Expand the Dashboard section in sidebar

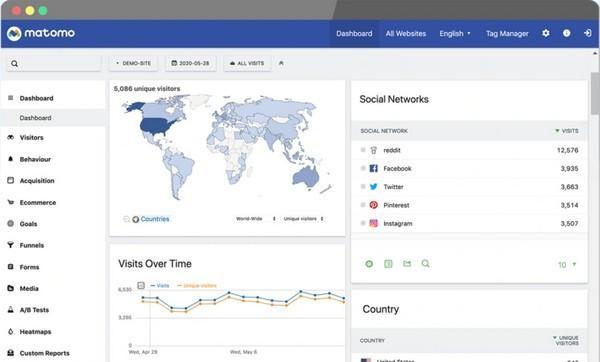(x=36, y=98)
